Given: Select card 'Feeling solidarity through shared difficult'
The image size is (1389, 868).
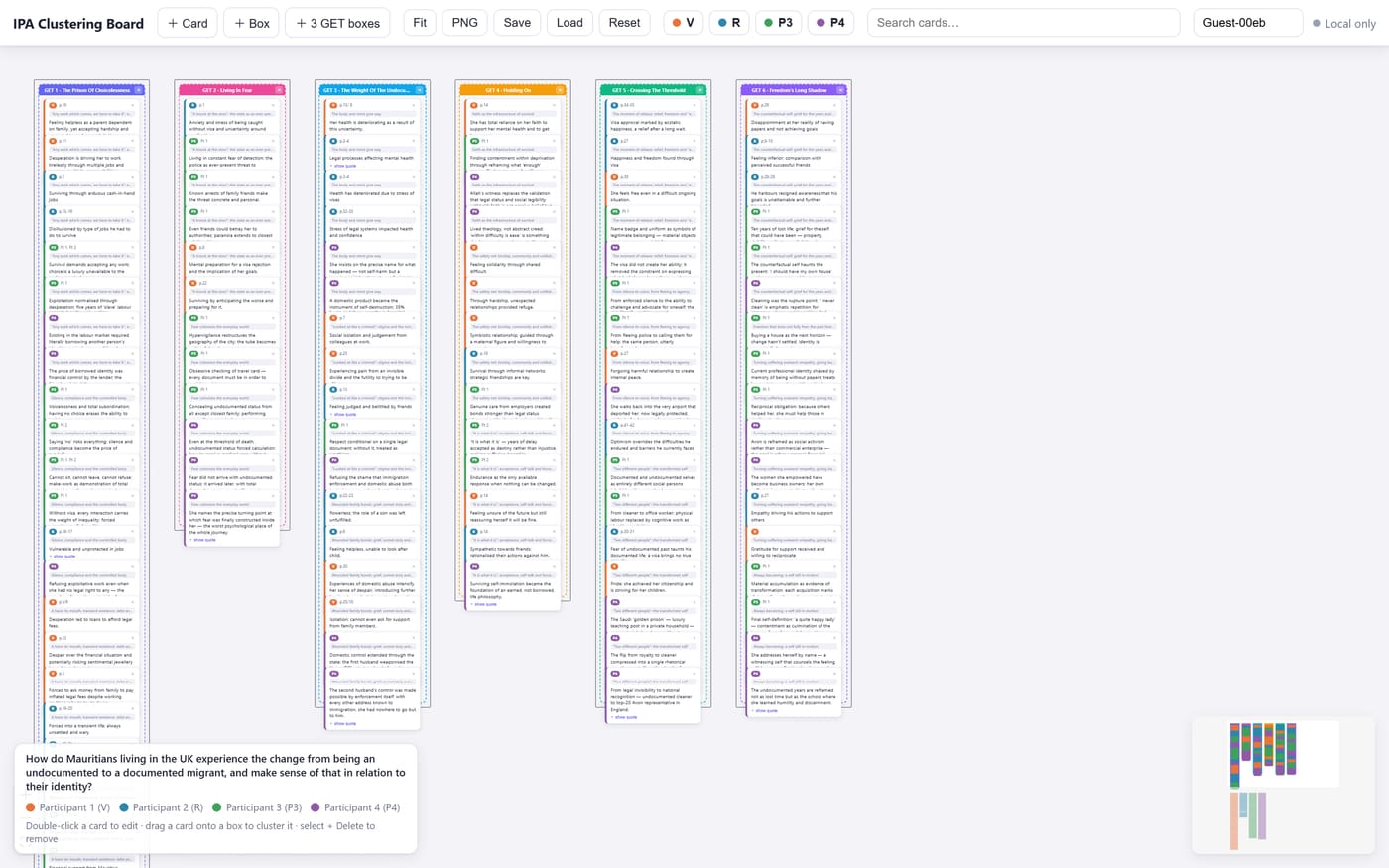Looking at the screenshot, I should [513, 259].
